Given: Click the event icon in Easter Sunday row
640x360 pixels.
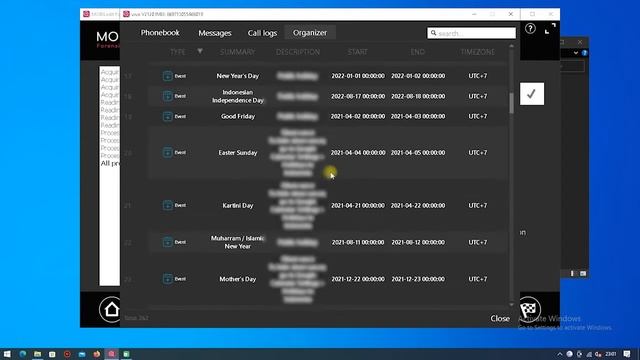Looking at the screenshot, I should click(167, 152).
